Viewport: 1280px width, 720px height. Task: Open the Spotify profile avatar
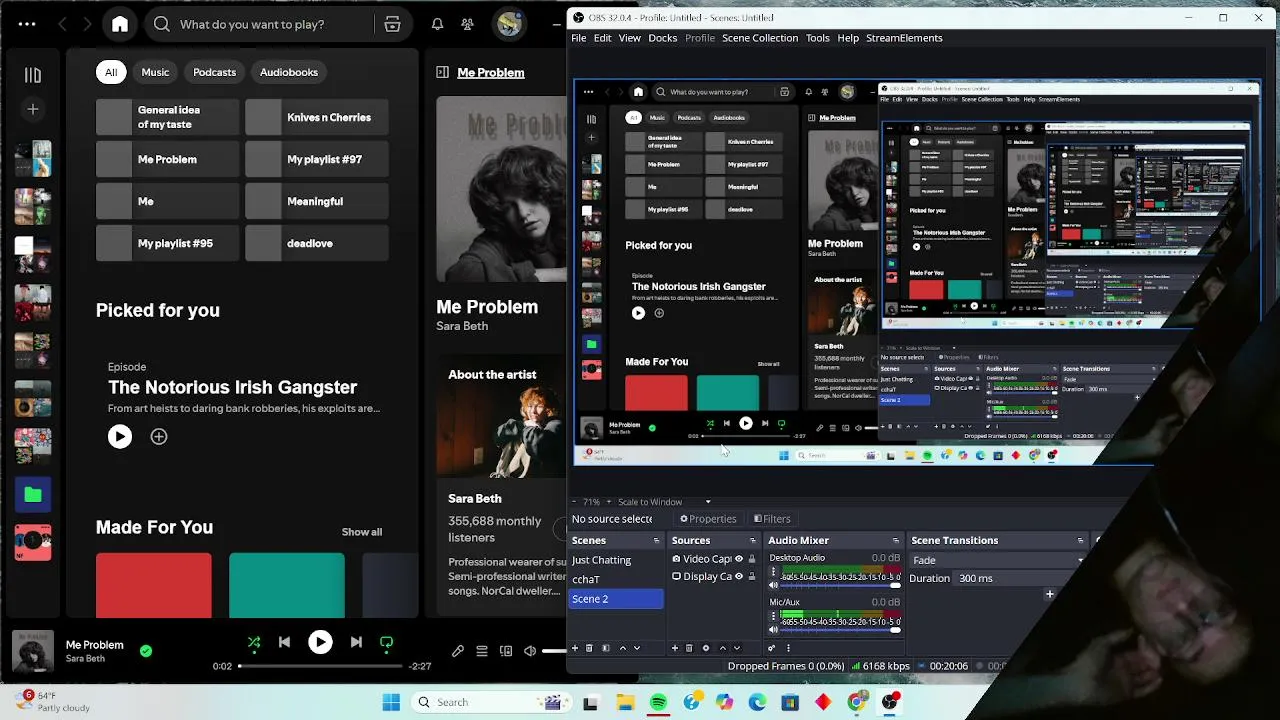pos(510,24)
